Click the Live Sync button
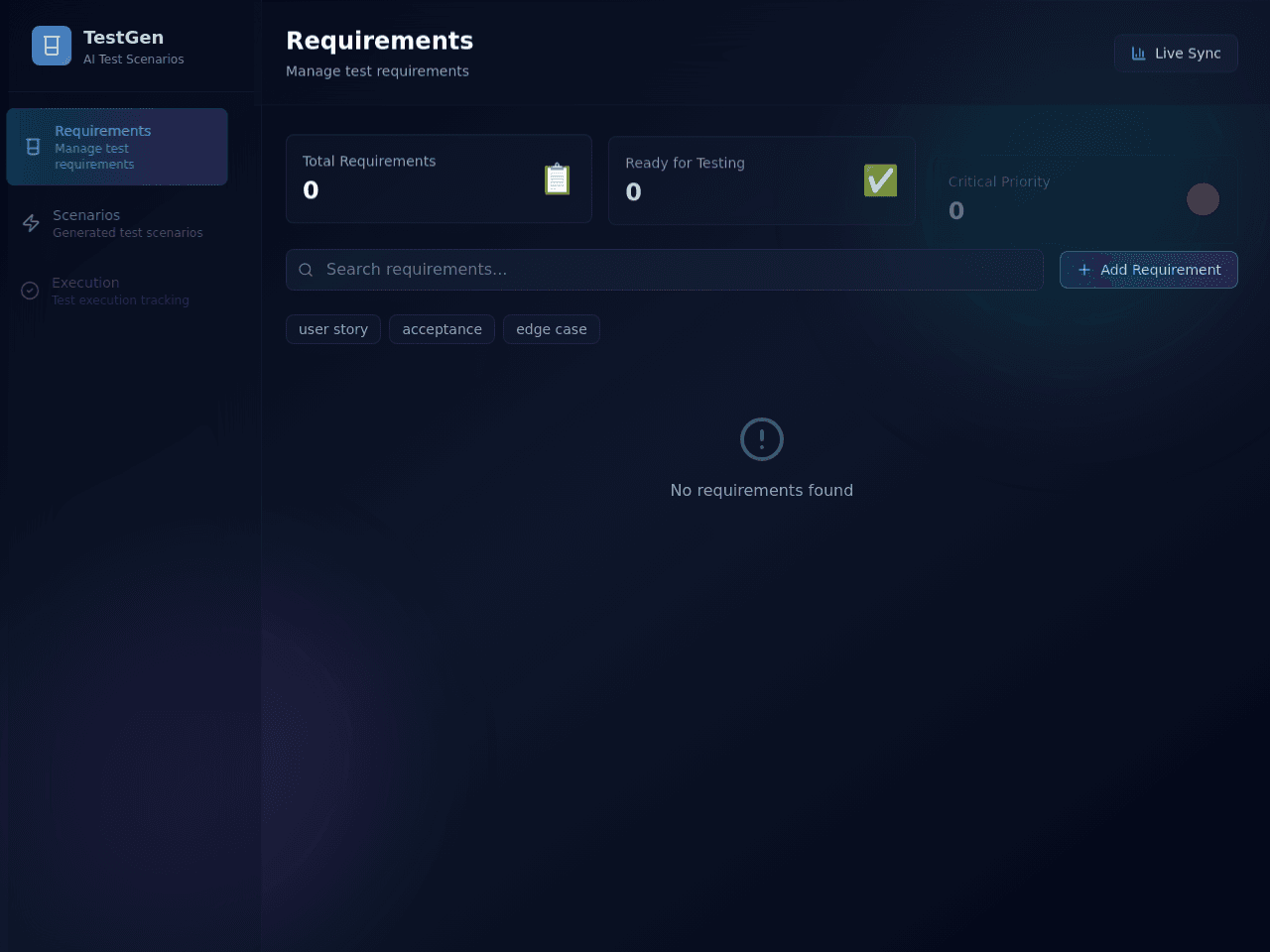Image resolution: width=1270 pixels, height=952 pixels. point(1176,54)
